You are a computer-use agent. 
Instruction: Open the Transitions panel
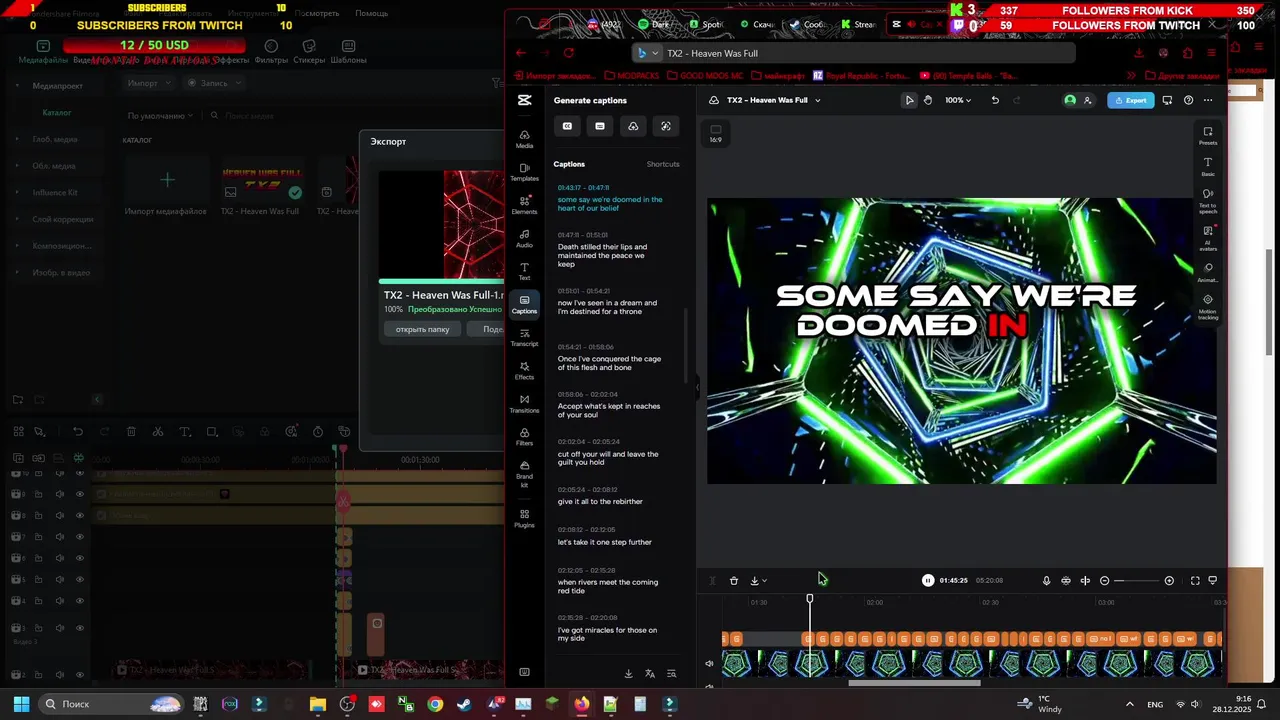[x=524, y=403]
